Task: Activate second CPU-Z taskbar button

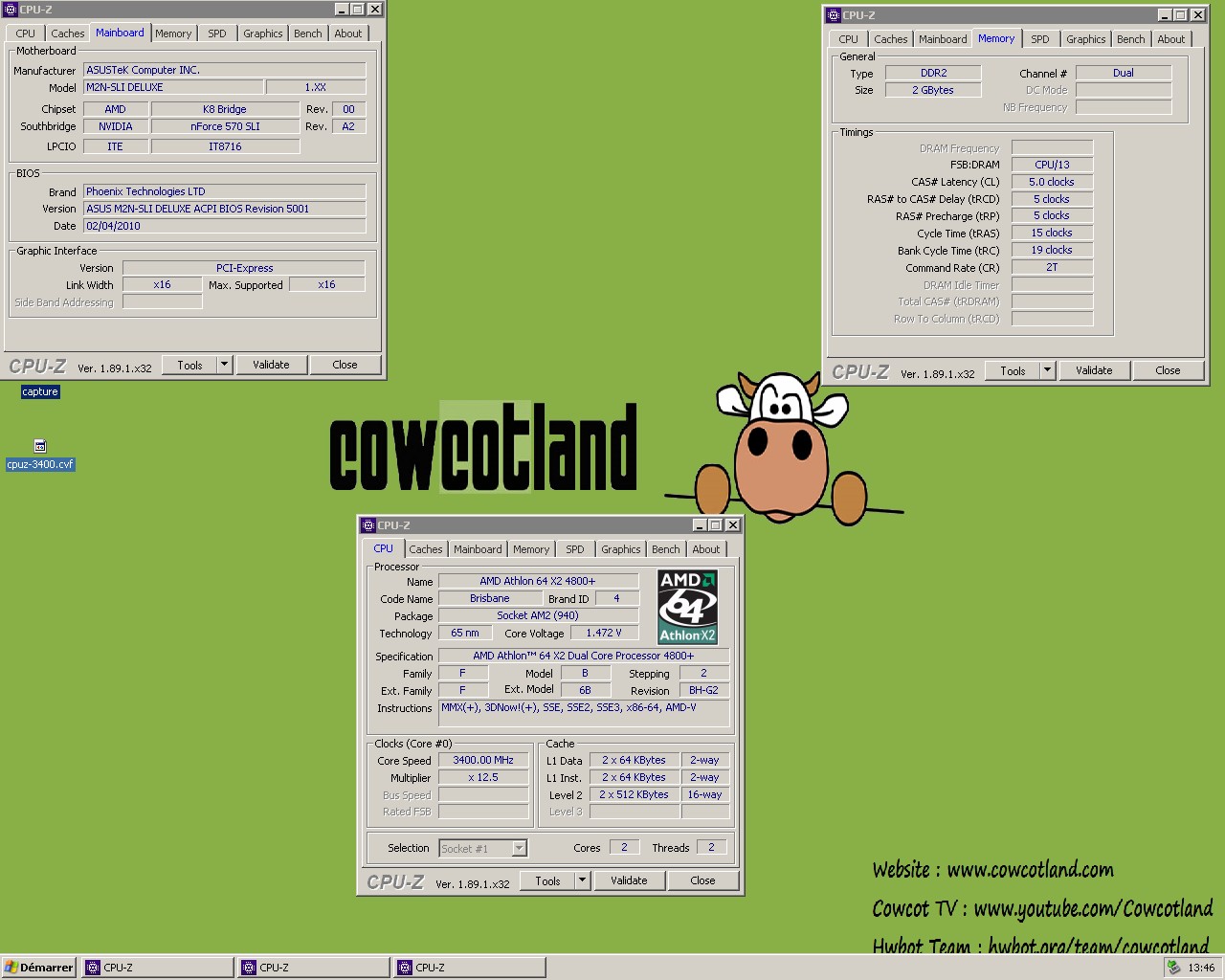Action: [x=314, y=968]
